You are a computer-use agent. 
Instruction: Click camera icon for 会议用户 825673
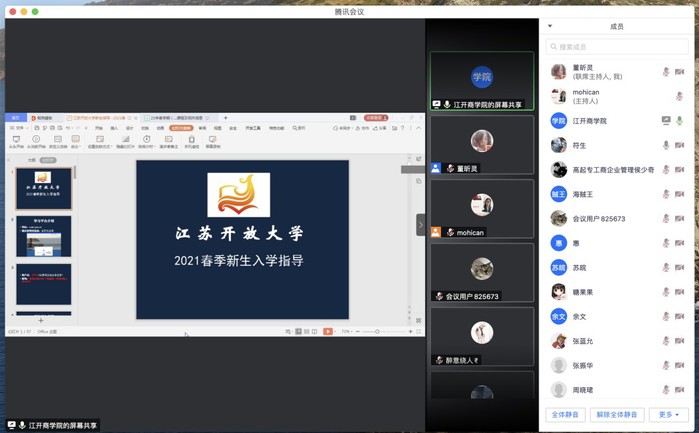679,219
